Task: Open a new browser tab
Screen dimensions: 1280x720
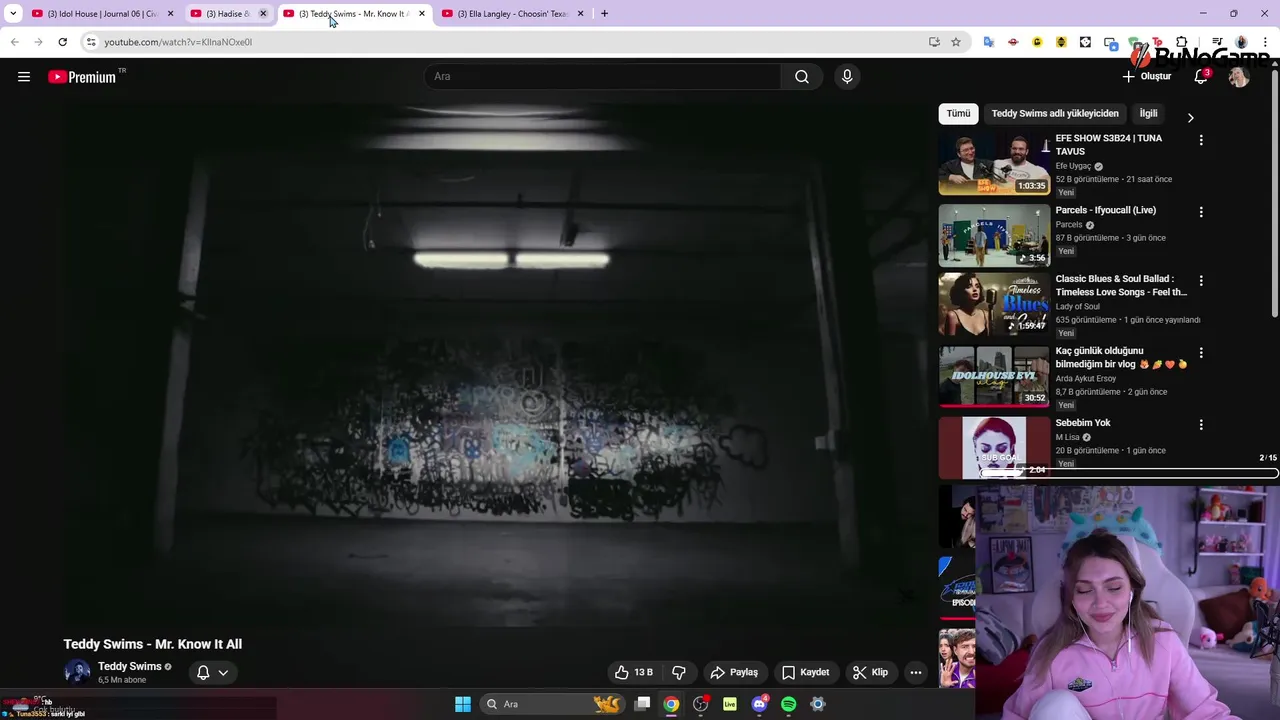Action: click(604, 14)
